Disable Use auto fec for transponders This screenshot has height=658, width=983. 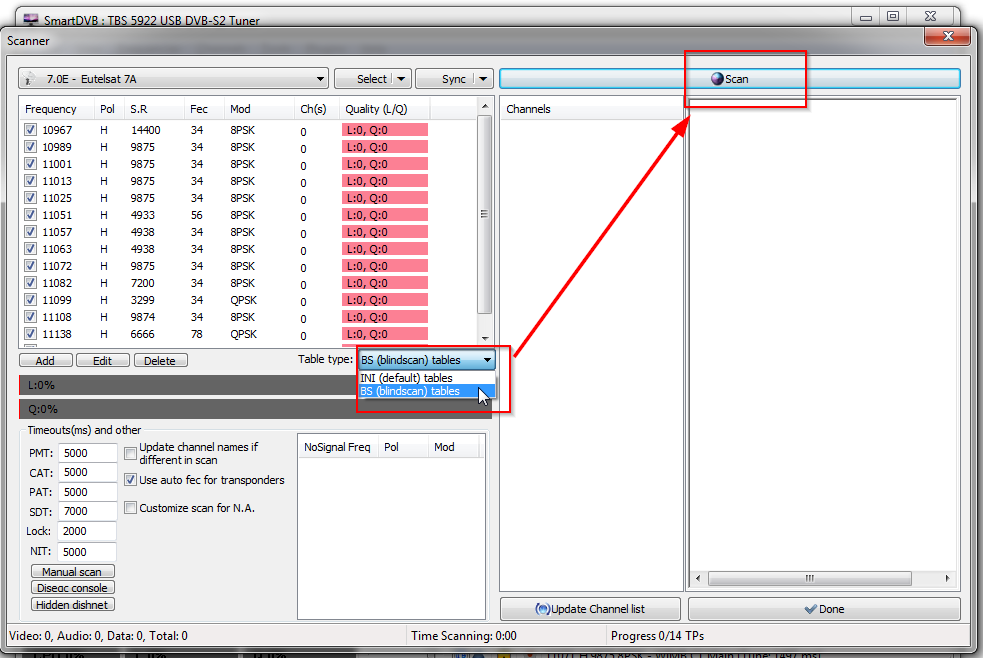pyautogui.click(x=130, y=480)
